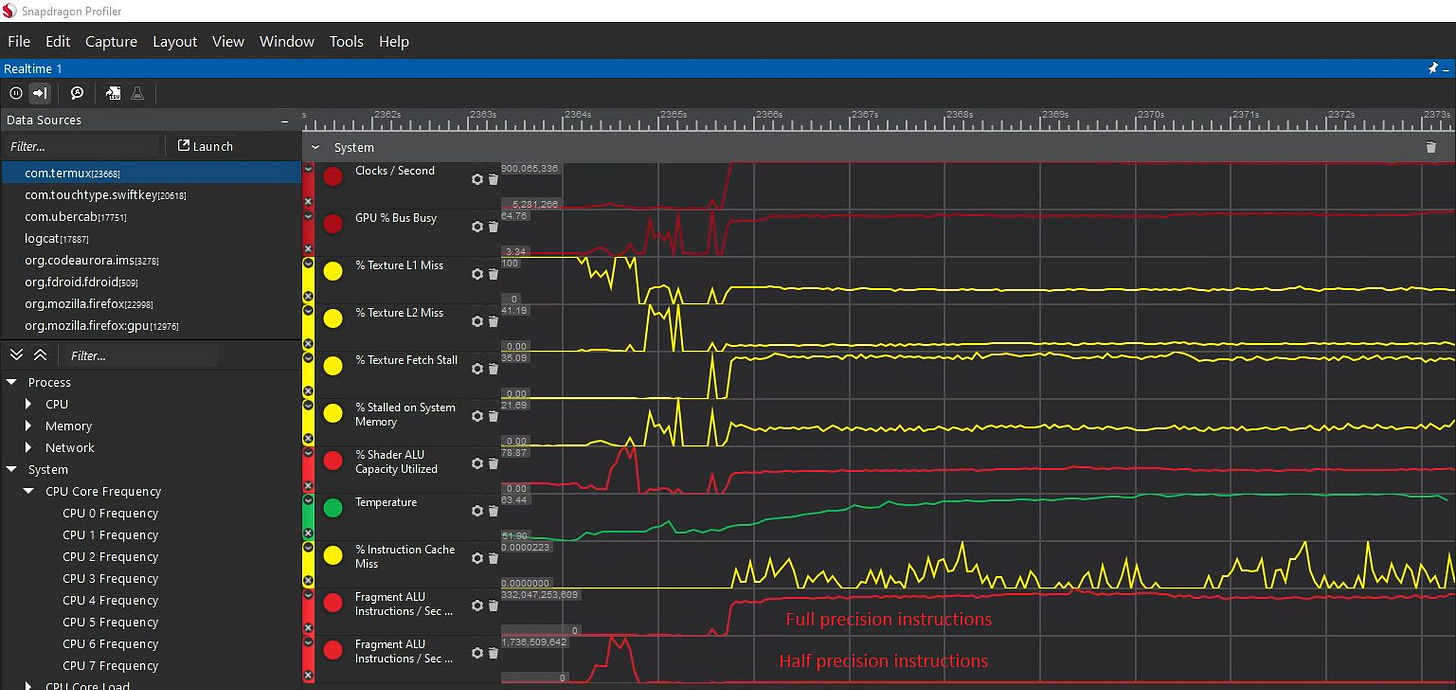This screenshot has height=690, width=1456.
Task: Click the red circle swatch for Shader ALU Capacity
Action: 333,461
